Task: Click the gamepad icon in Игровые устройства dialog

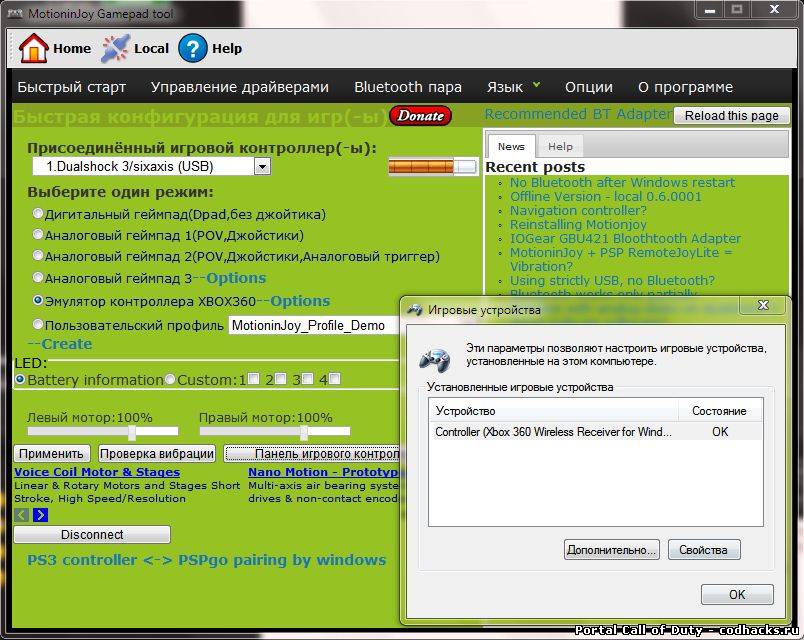Action: 435,359
